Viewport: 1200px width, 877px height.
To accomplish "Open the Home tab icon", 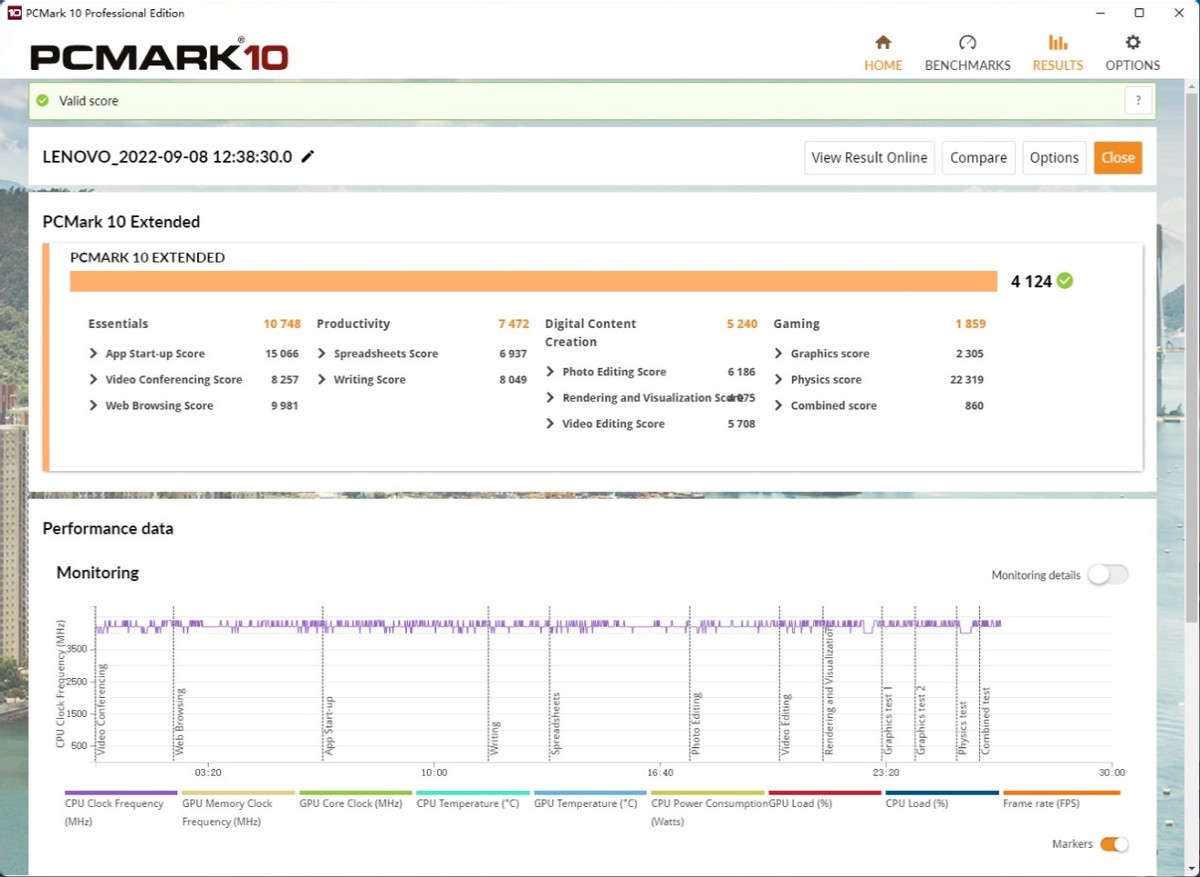I will pyautogui.click(x=883, y=43).
